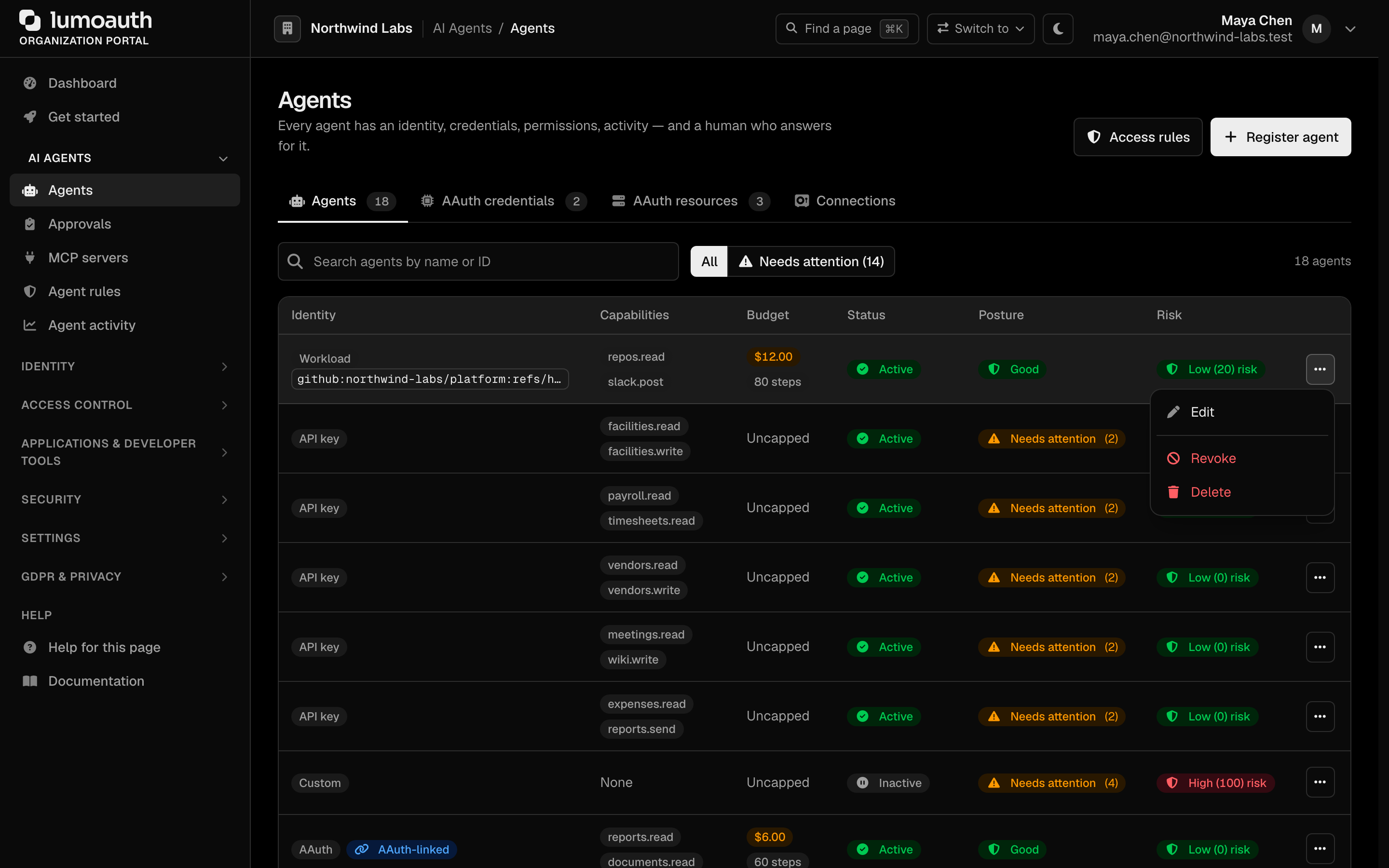This screenshot has width=1389, height=868.
Task: Open Approvals in the sidebar
Action: 124,224
